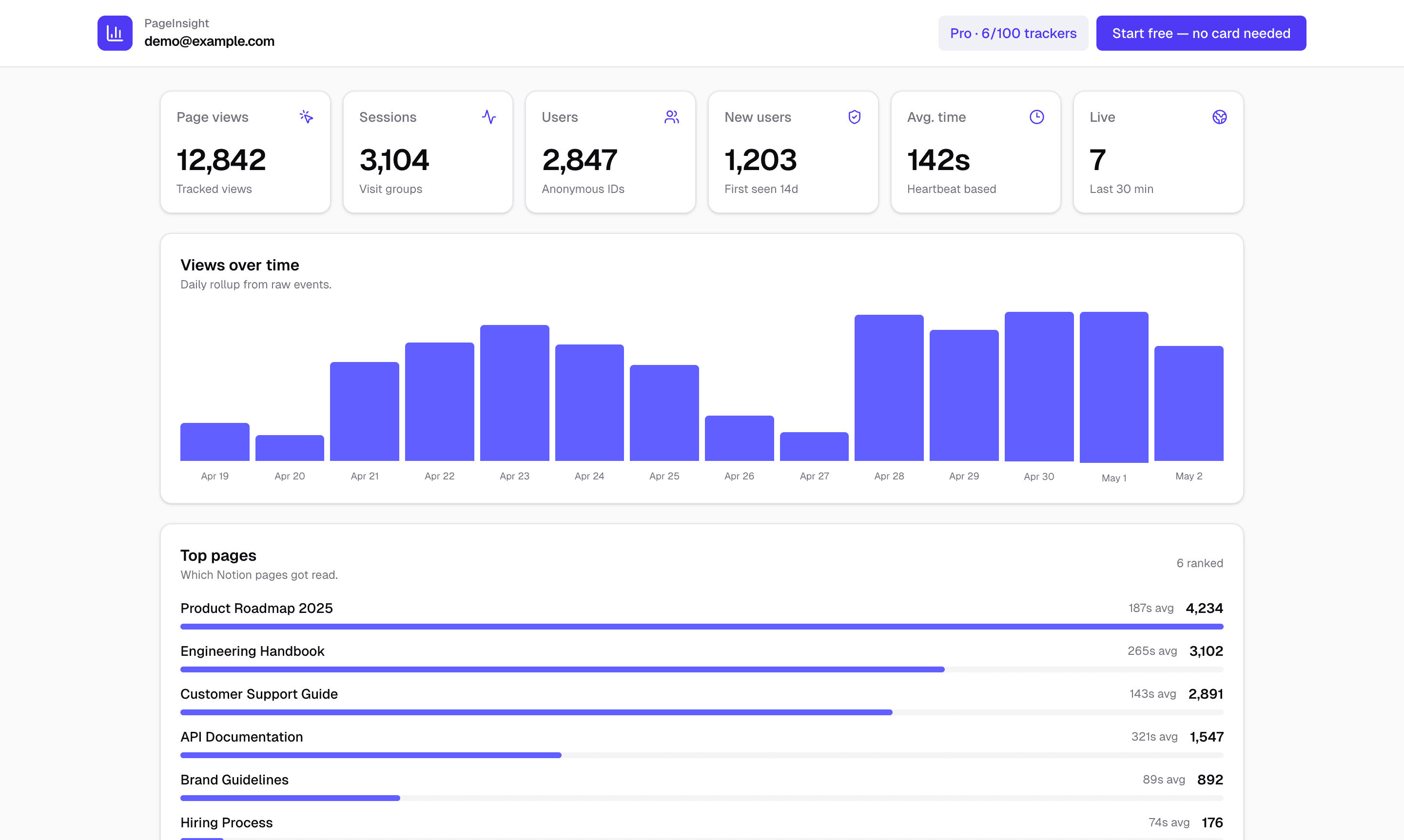Click the cursor icon on Page views card
The width and height of the screenshot is (1404, 840).
coord(307,117)
